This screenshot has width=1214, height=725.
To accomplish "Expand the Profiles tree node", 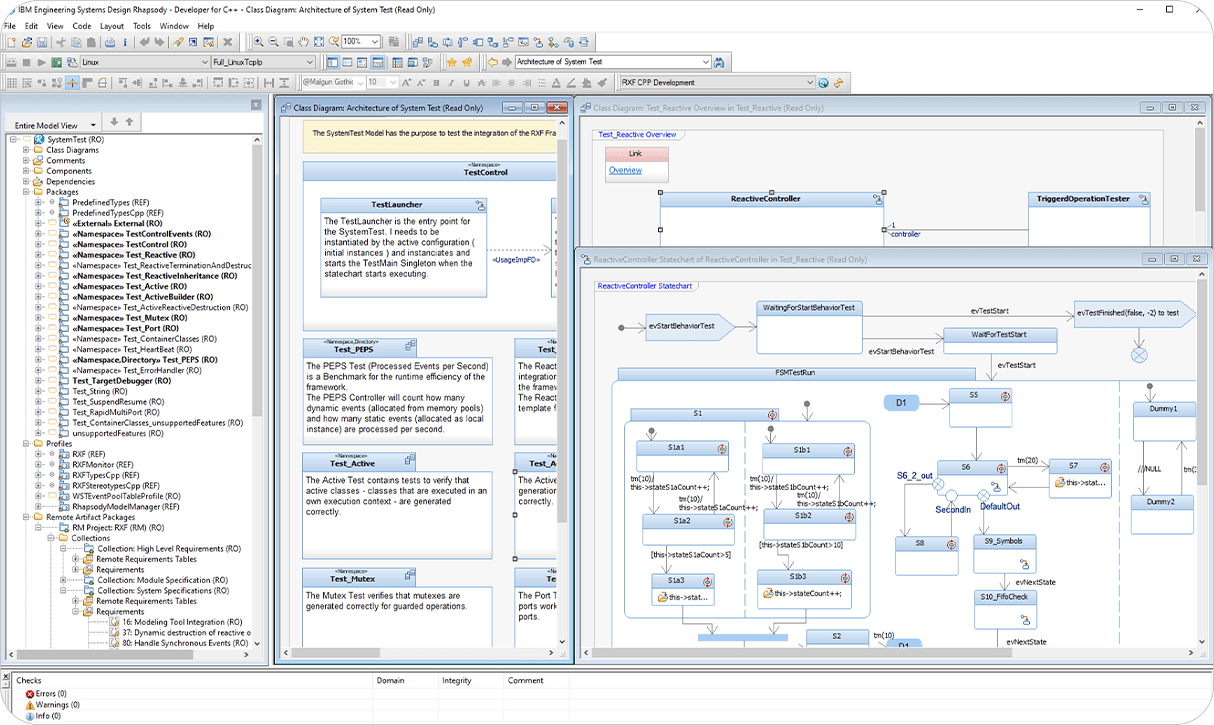I will click(x=26, y=444).
